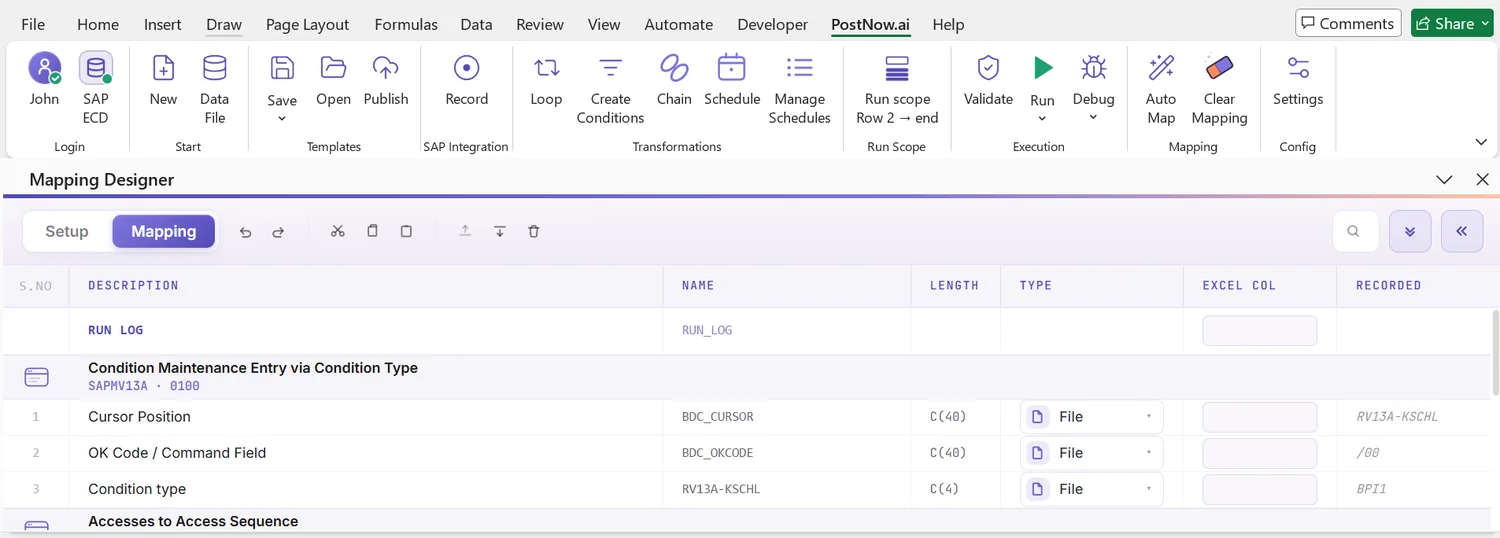Switch to the Mapping view
Screen dimensions: 1500x538
164,231
